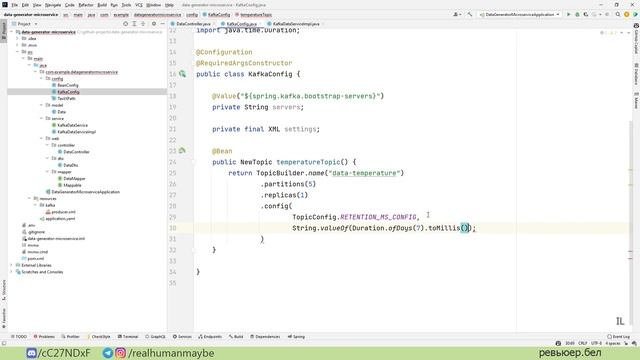Viewport: 640px width, 360px height.
Task: Collapse all nodes in Project panel
Action: pos(143,24)
